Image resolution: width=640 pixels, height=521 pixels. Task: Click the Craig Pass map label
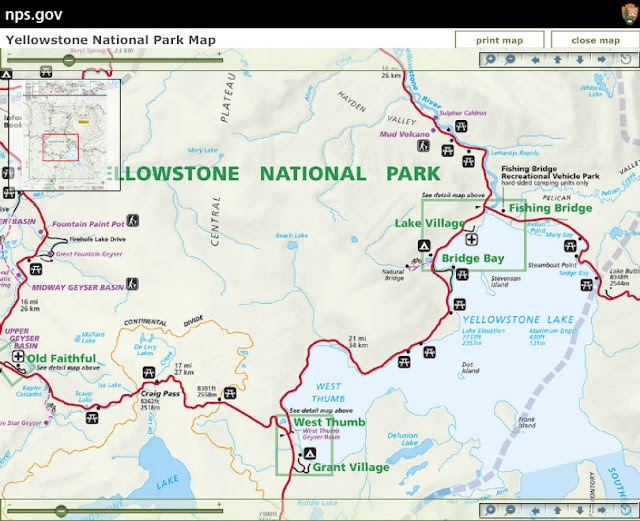[x=160, y=394]
